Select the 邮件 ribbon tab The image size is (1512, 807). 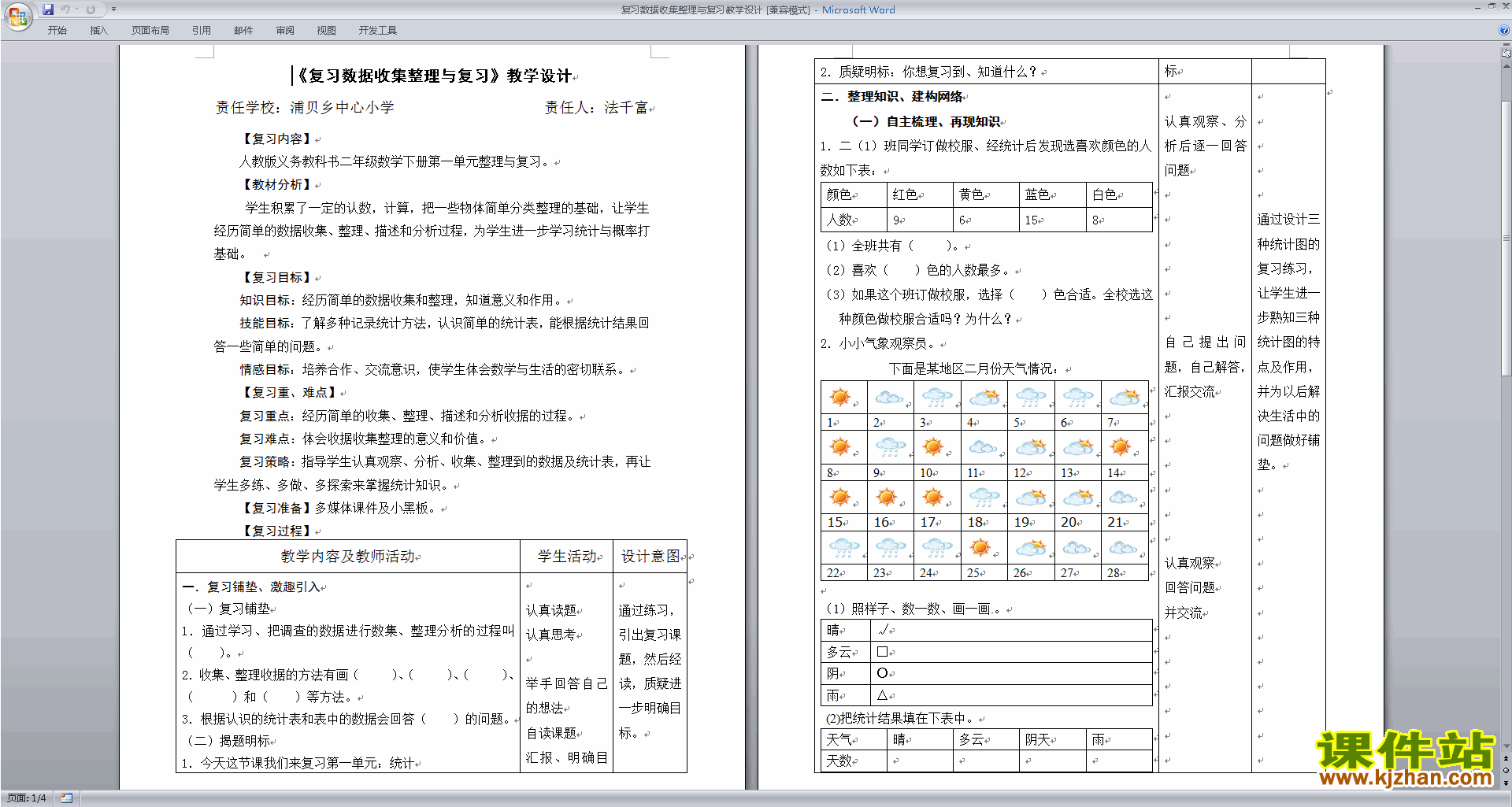pyautogui.click(x=243, y=30)
